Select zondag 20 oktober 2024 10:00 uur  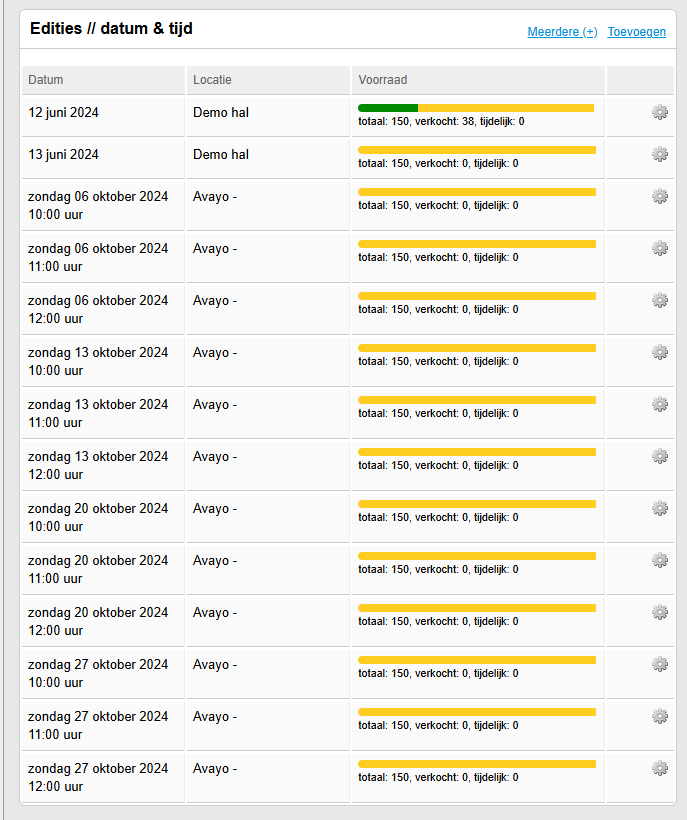(x=98, y=517)
